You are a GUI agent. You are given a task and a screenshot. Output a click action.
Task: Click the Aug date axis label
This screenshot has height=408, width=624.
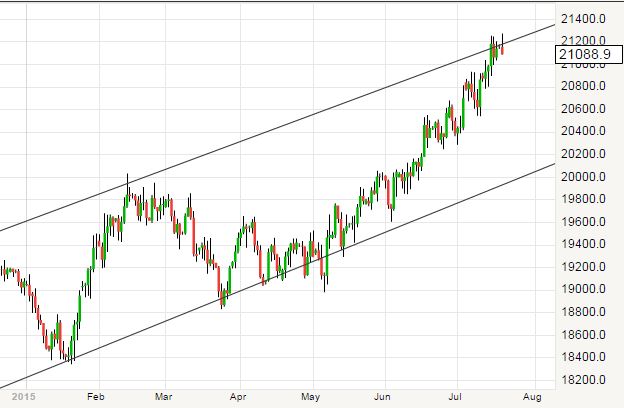pos(533,396)
